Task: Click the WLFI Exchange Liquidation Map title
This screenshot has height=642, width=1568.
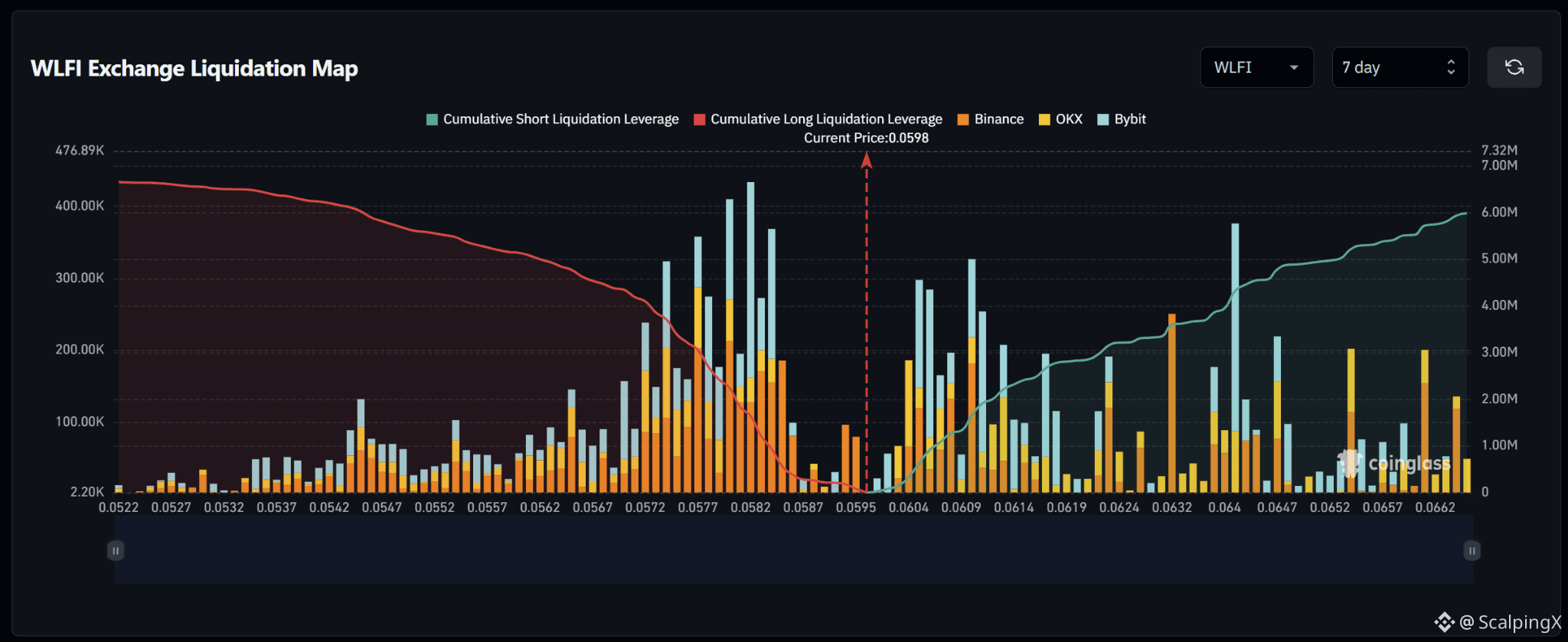Action: tap(194, 68)
